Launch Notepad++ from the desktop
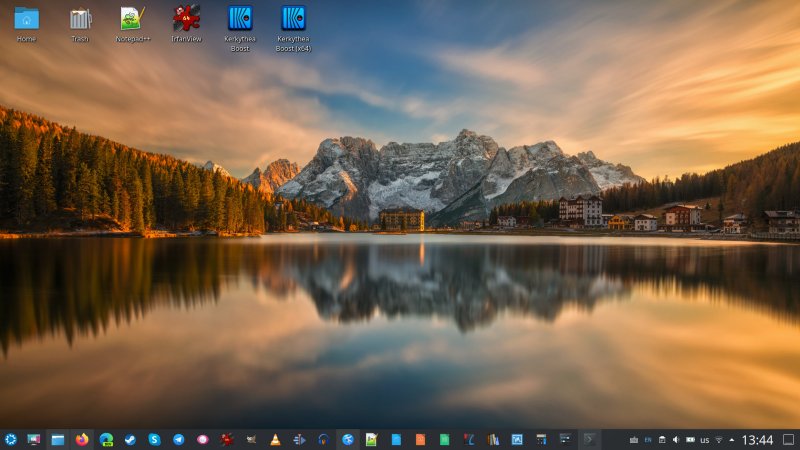The width and height of the screenshot is (800, 450). (x=132, y=19)
